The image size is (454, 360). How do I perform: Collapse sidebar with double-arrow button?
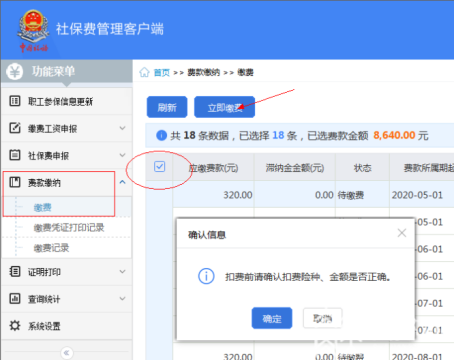[x=67, y=353]
